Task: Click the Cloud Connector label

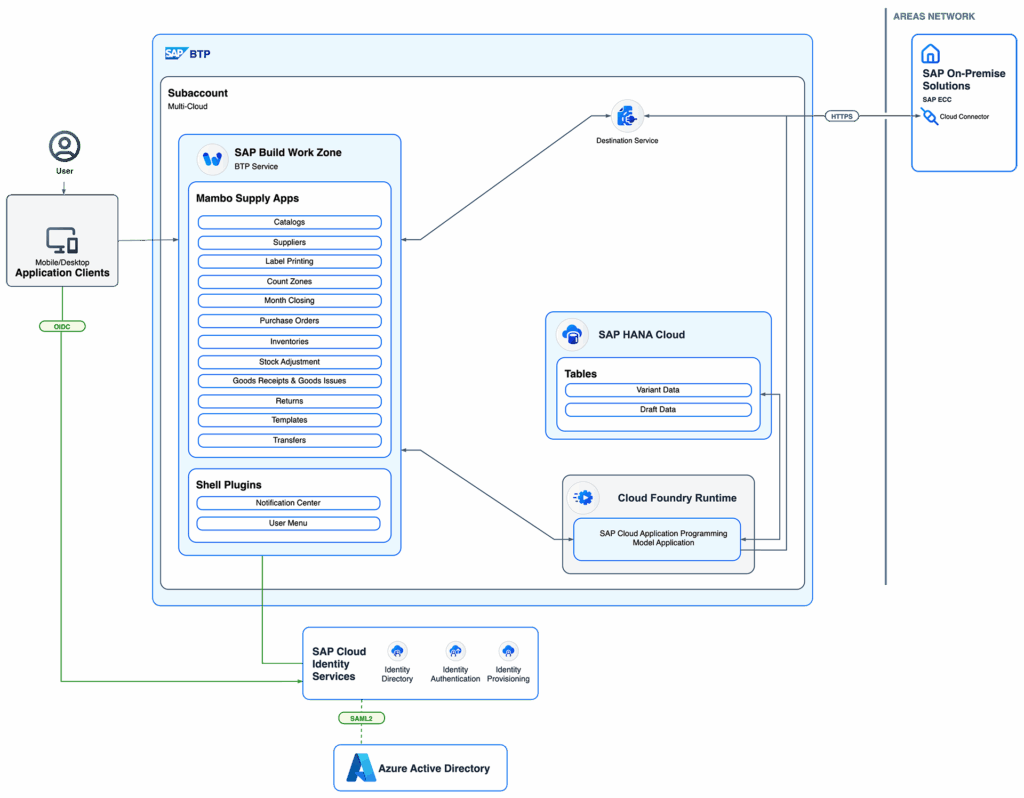Action: (964, 117)
